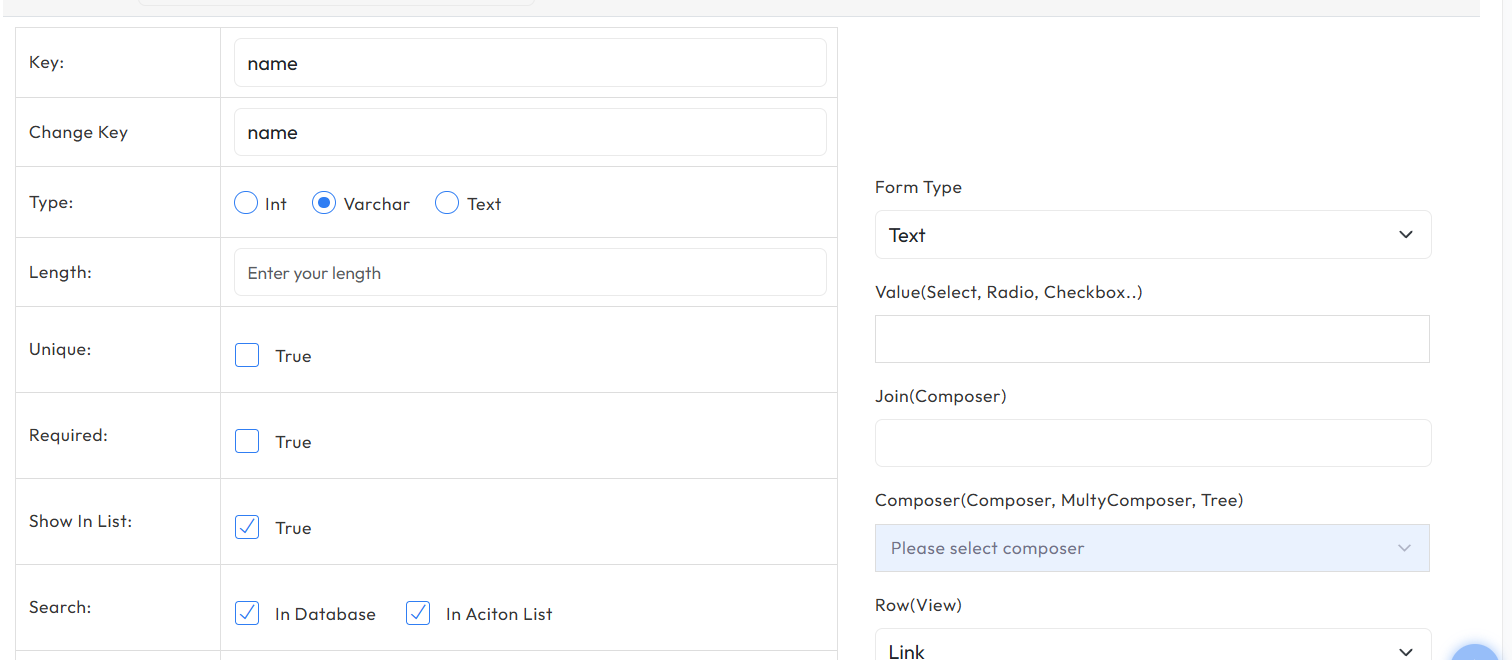Open the composer selection dropdown

[x=1152, y=548]
